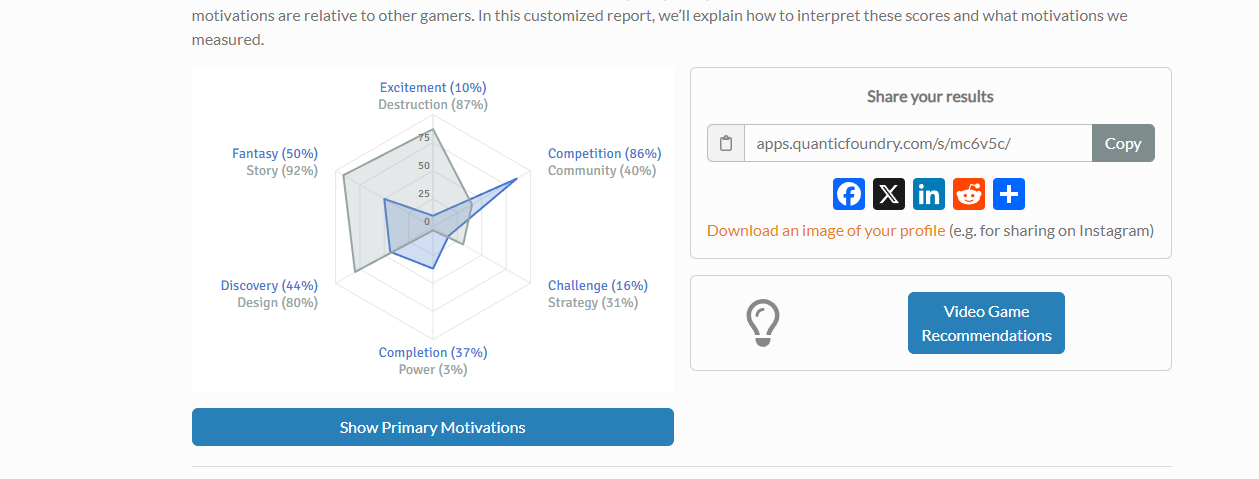The image size is (1259, 479).
Task: Share results on Reddit
Action: click(969, 194)
